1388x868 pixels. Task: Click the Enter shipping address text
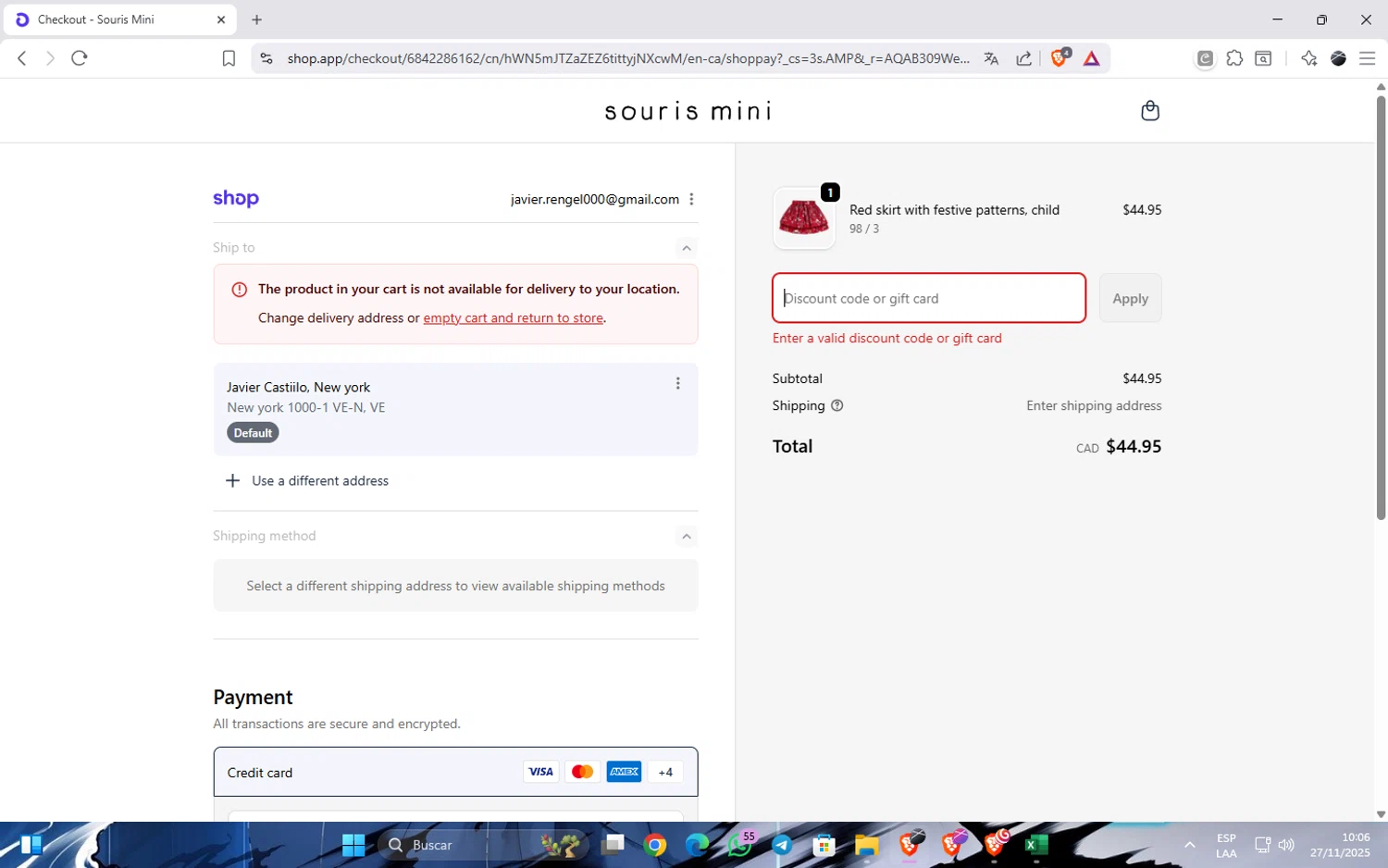[x=1094, y=405]
